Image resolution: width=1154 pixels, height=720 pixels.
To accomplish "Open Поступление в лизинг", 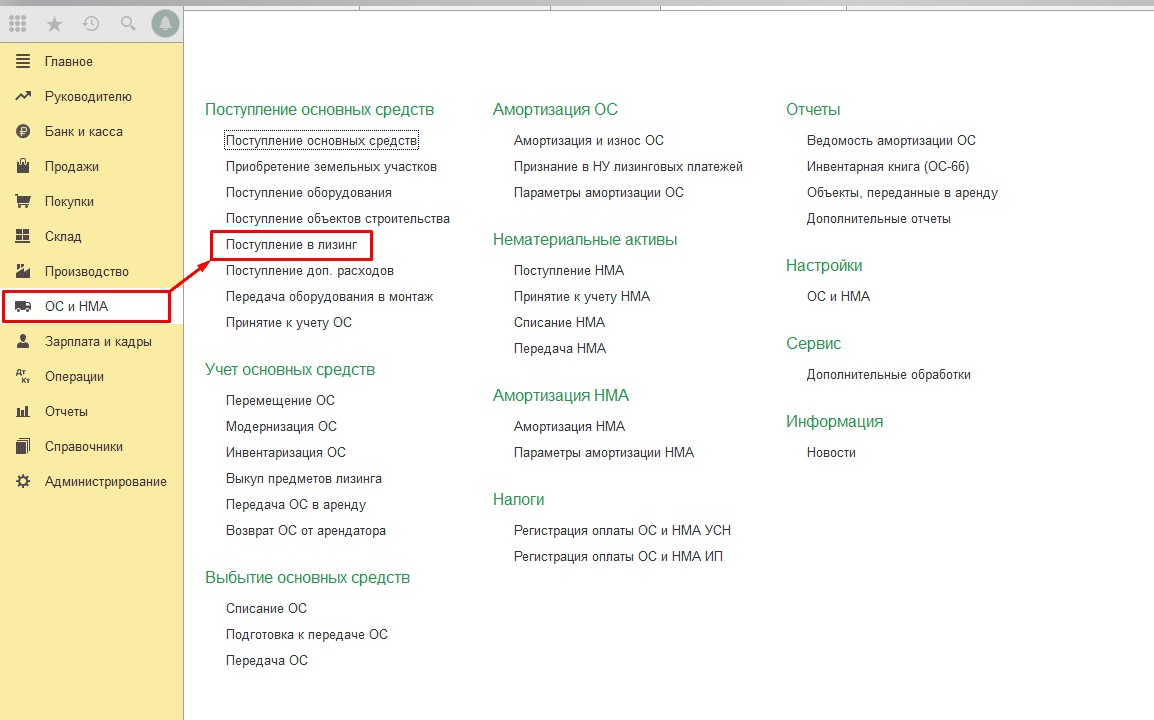I will click(x=289, y=244).
